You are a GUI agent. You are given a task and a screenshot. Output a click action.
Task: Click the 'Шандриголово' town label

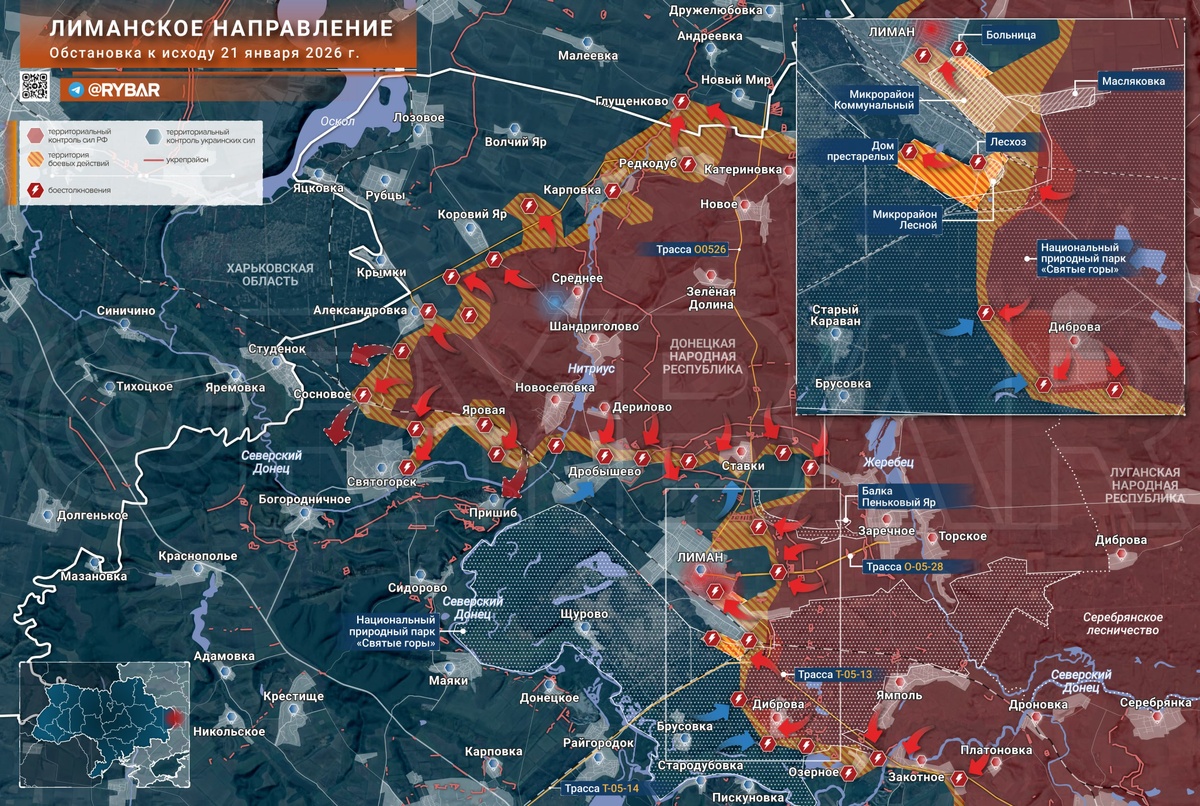click(594, 326)
